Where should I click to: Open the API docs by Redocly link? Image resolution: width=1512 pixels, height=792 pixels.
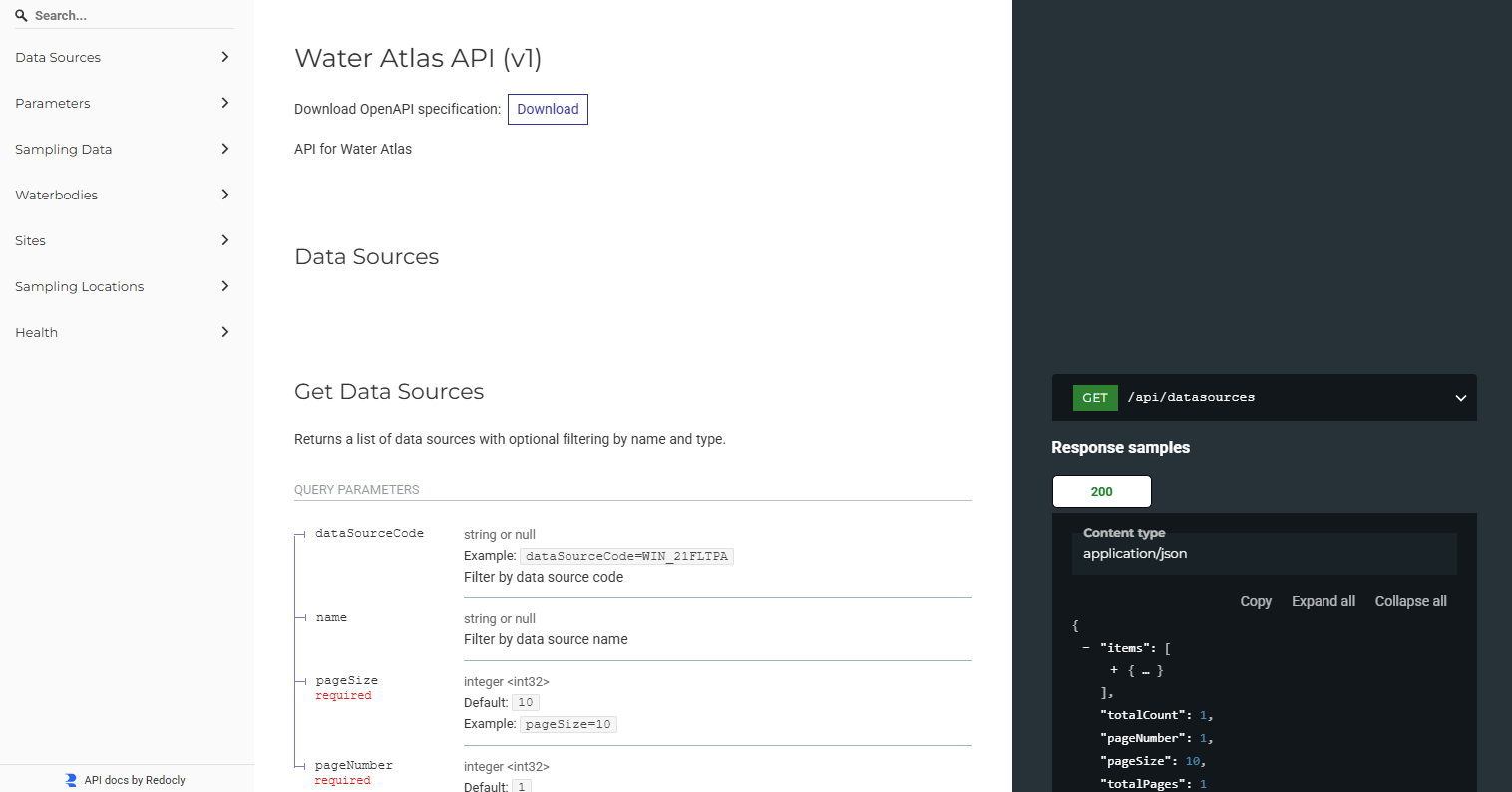click(x=135, y=780)
